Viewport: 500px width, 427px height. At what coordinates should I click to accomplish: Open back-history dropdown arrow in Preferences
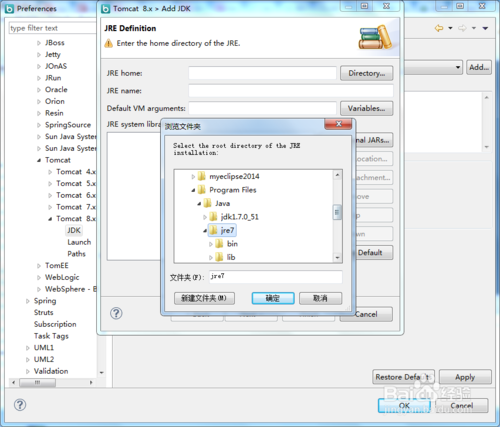coord(450,28)
